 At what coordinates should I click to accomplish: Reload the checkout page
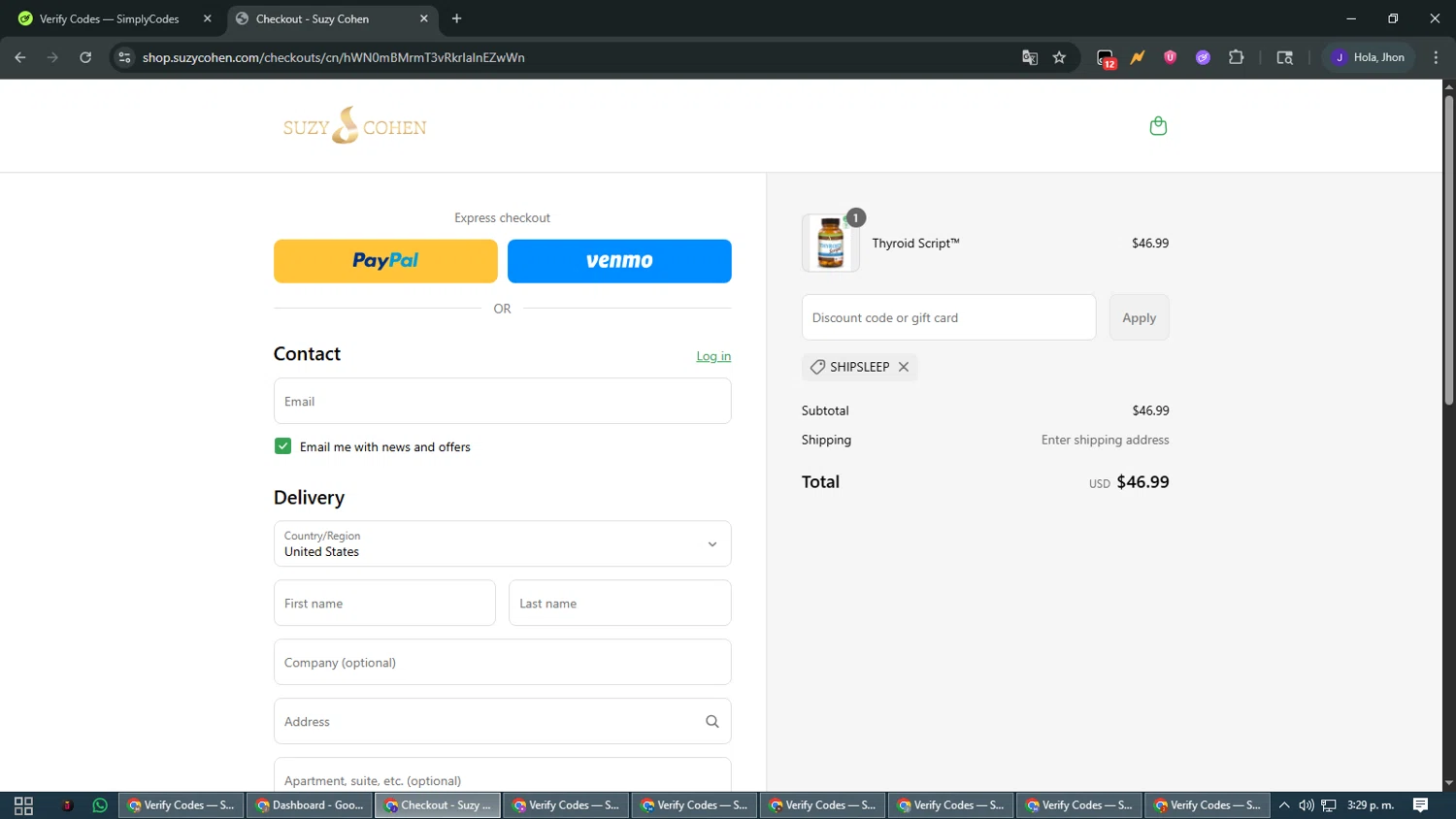click(x=85, y=57)
